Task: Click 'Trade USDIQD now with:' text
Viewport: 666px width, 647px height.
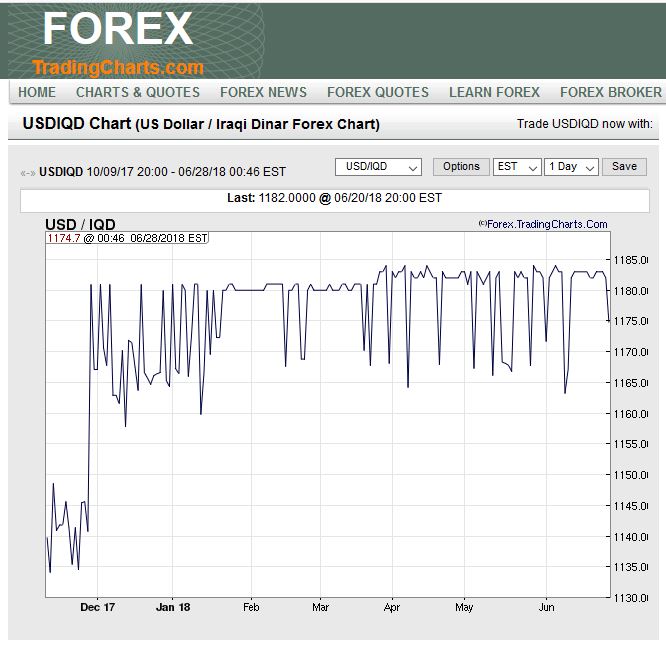Action: tap(584, 124)
